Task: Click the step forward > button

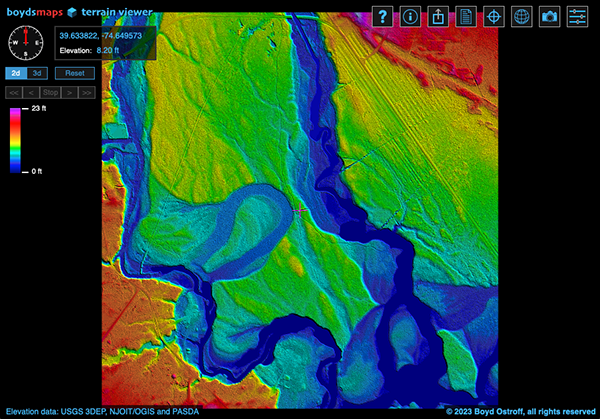Action: point(71,92)
